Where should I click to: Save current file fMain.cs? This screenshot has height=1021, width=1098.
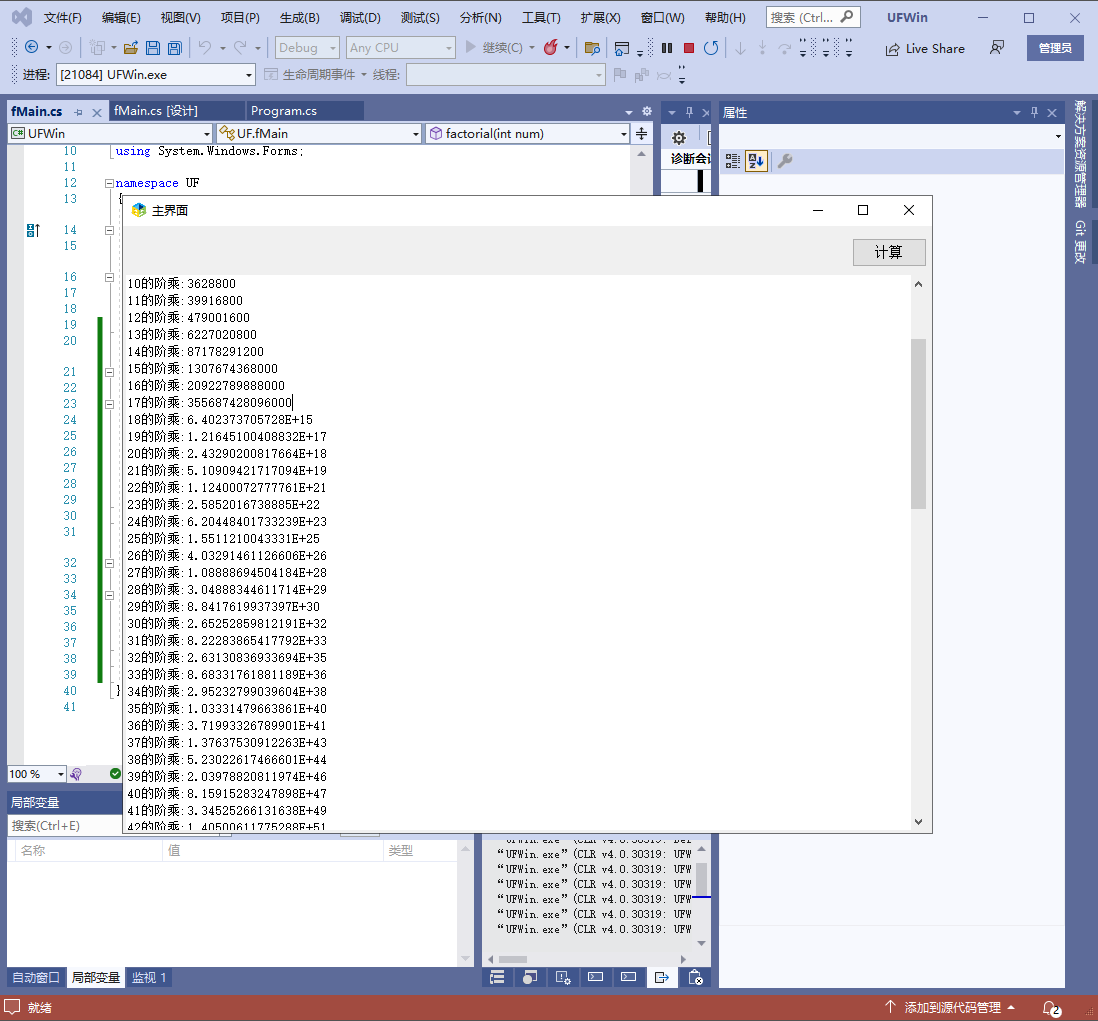pyautogui.click(x=153, y=48)
